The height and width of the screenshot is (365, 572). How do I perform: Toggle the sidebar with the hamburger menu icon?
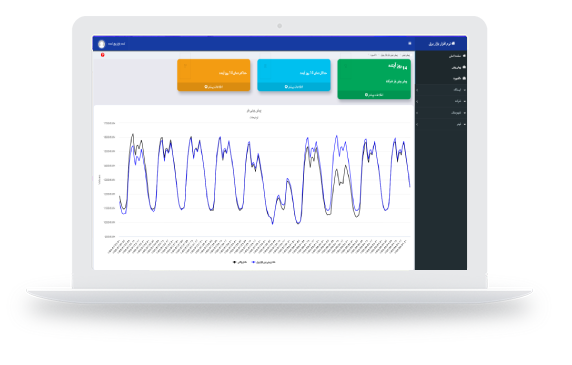pyautogui.click(x=410, y=43)
